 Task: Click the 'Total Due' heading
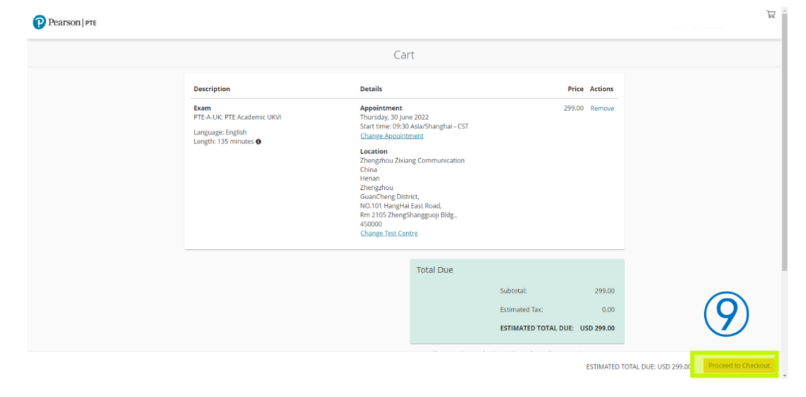pos(435,269)
